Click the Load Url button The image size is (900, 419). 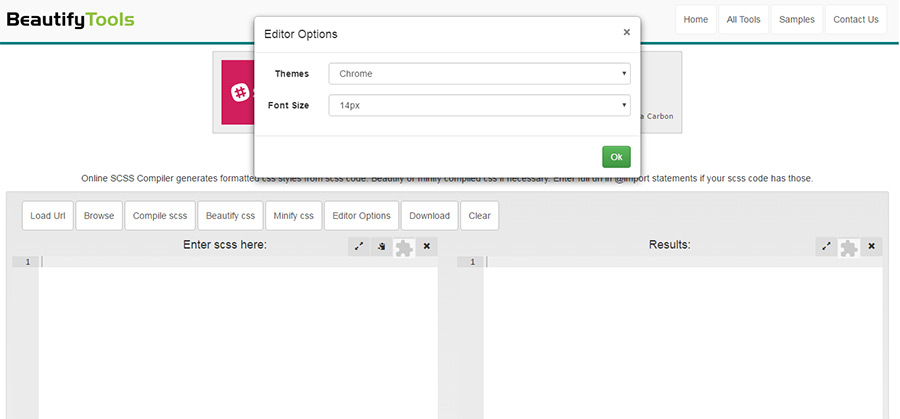pos(48,216)
